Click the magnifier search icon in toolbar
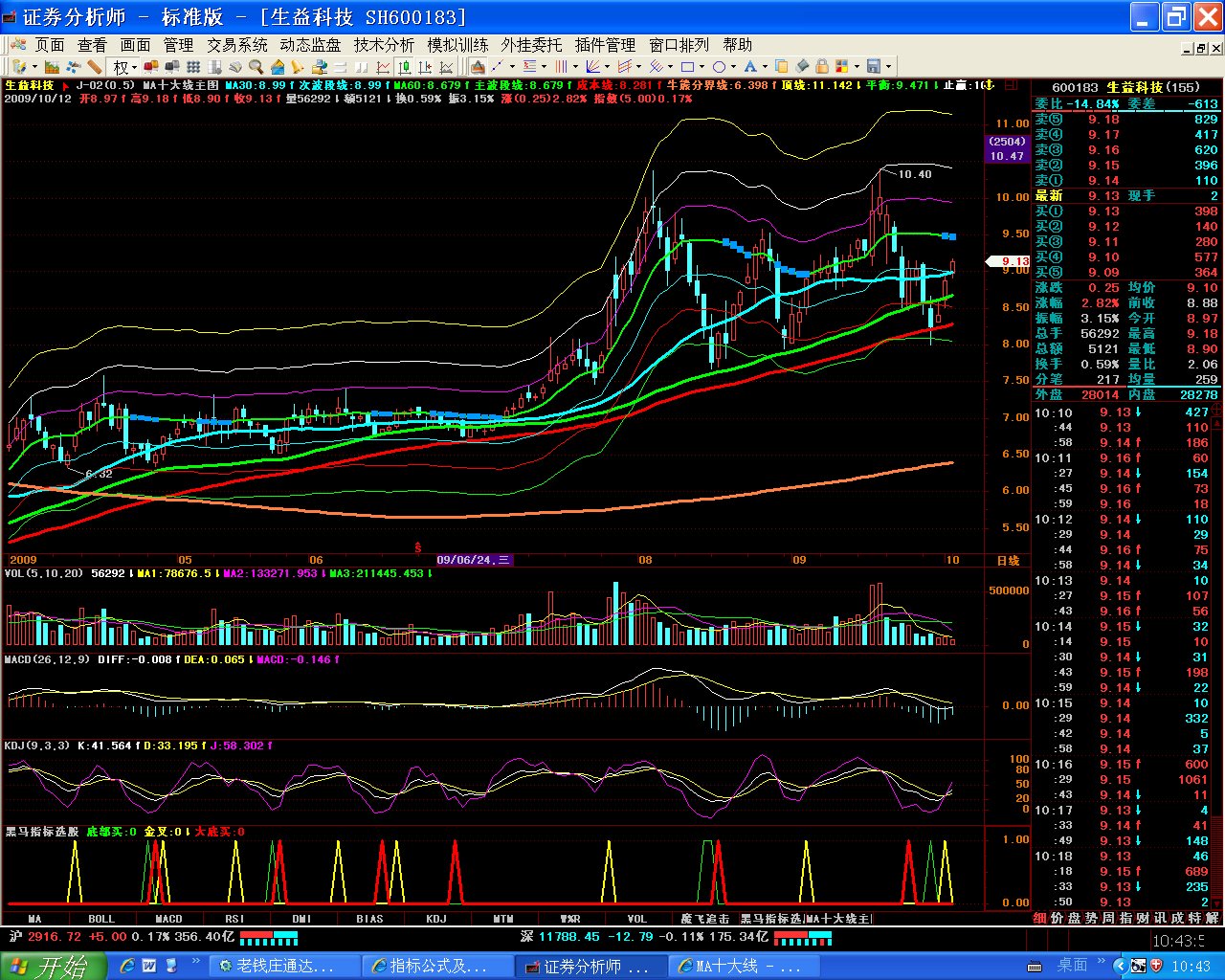 [256, 67]
